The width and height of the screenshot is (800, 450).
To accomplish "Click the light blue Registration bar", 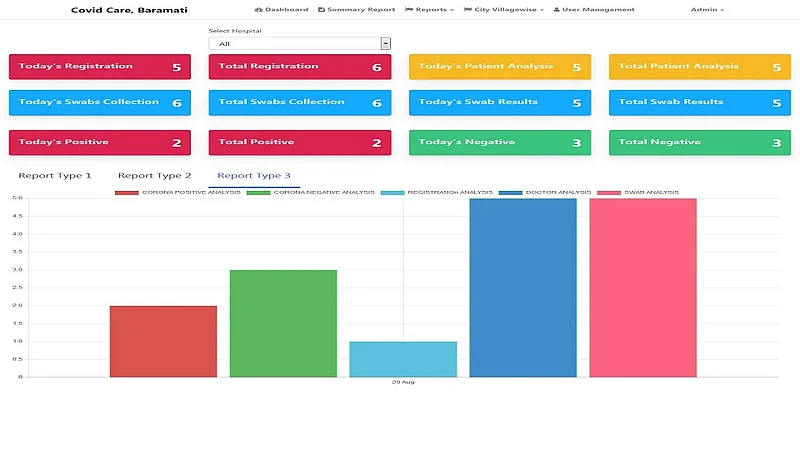I will (403, 359).
